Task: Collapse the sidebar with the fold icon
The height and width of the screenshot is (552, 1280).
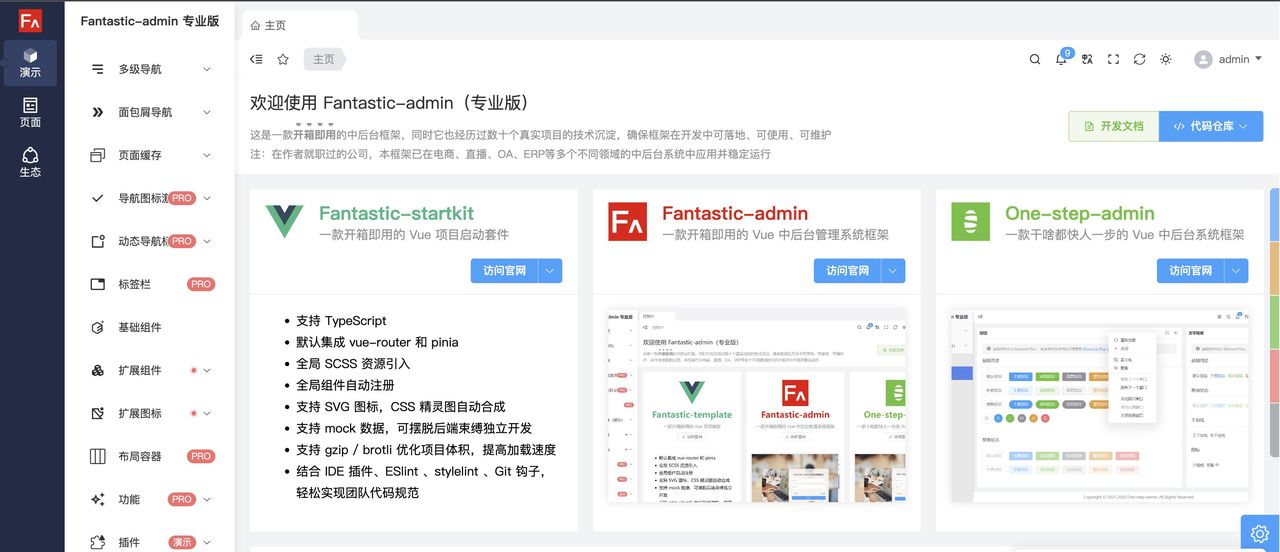Action: click(x=257, y=60)
